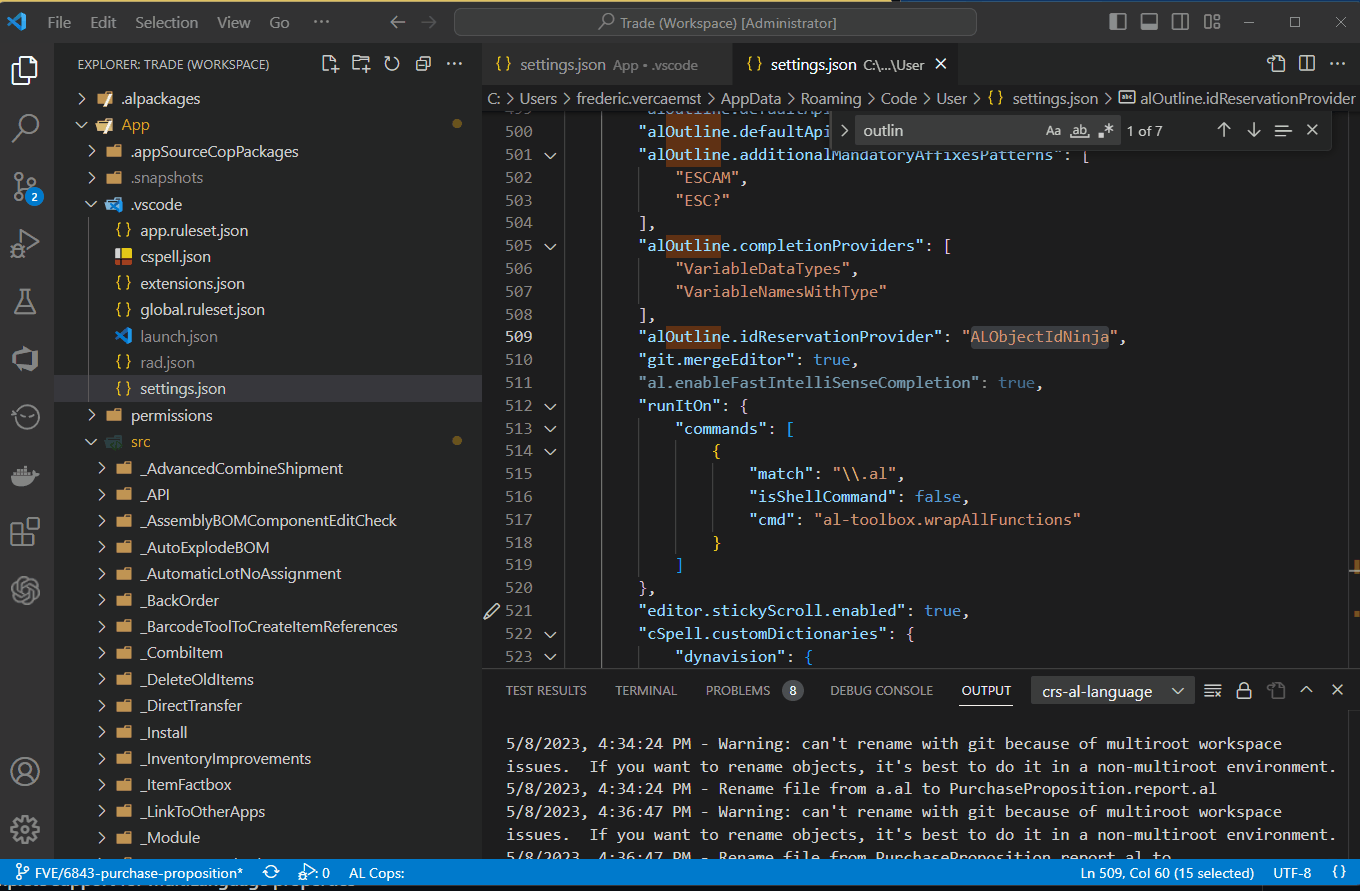Expand the permissions folder
The image size is (1360, 891).
coord(171,415)
